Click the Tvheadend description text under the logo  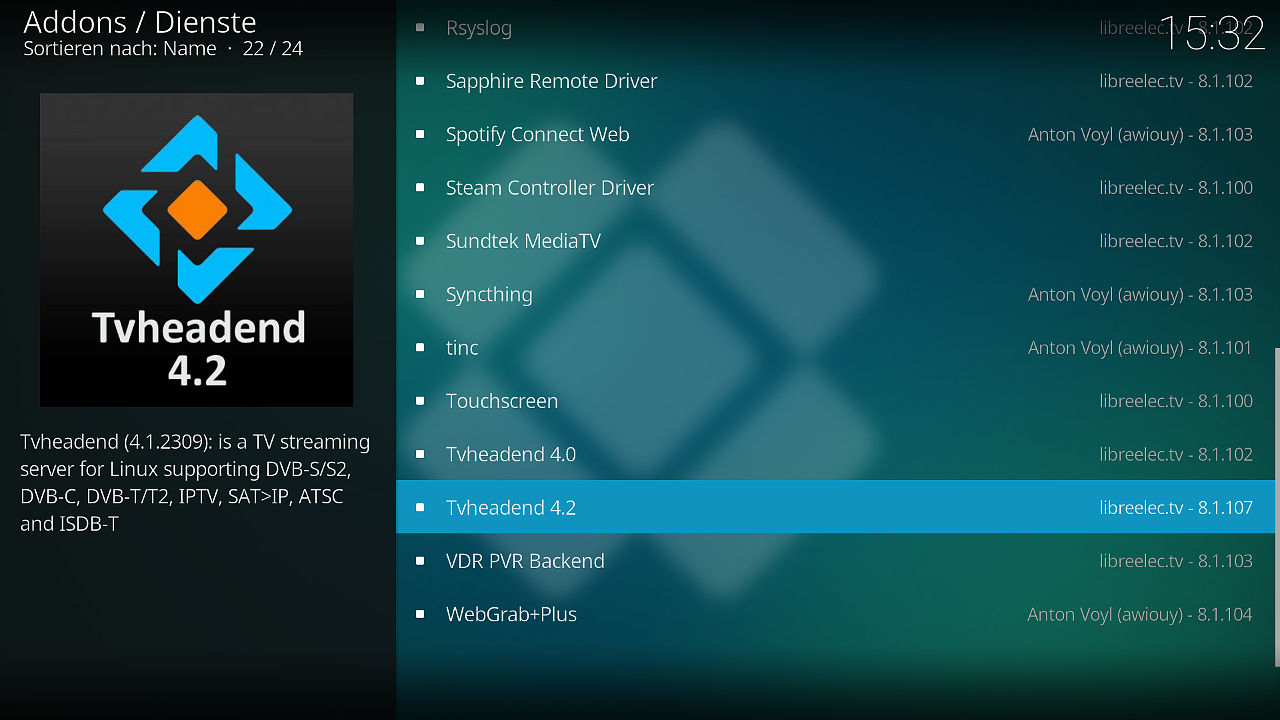point(195,483)
